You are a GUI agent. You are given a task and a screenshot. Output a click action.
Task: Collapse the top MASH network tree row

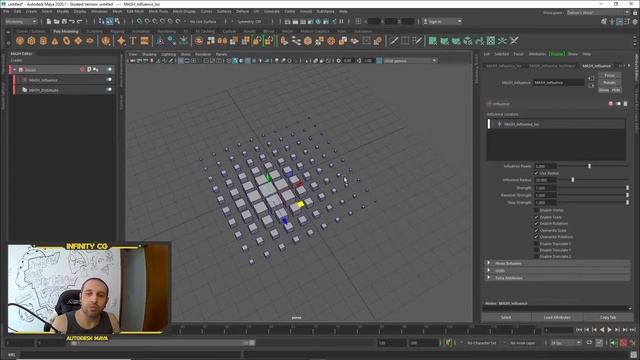tap(15, 70)
